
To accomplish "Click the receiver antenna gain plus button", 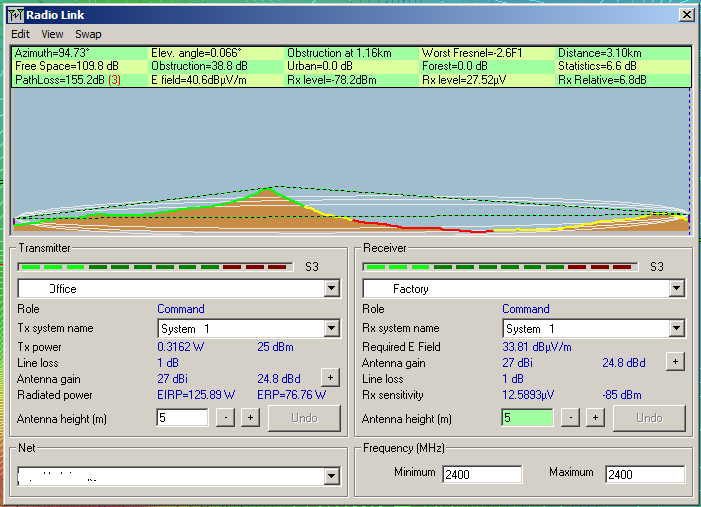I will pyautogui.click(x=675, y=361).
